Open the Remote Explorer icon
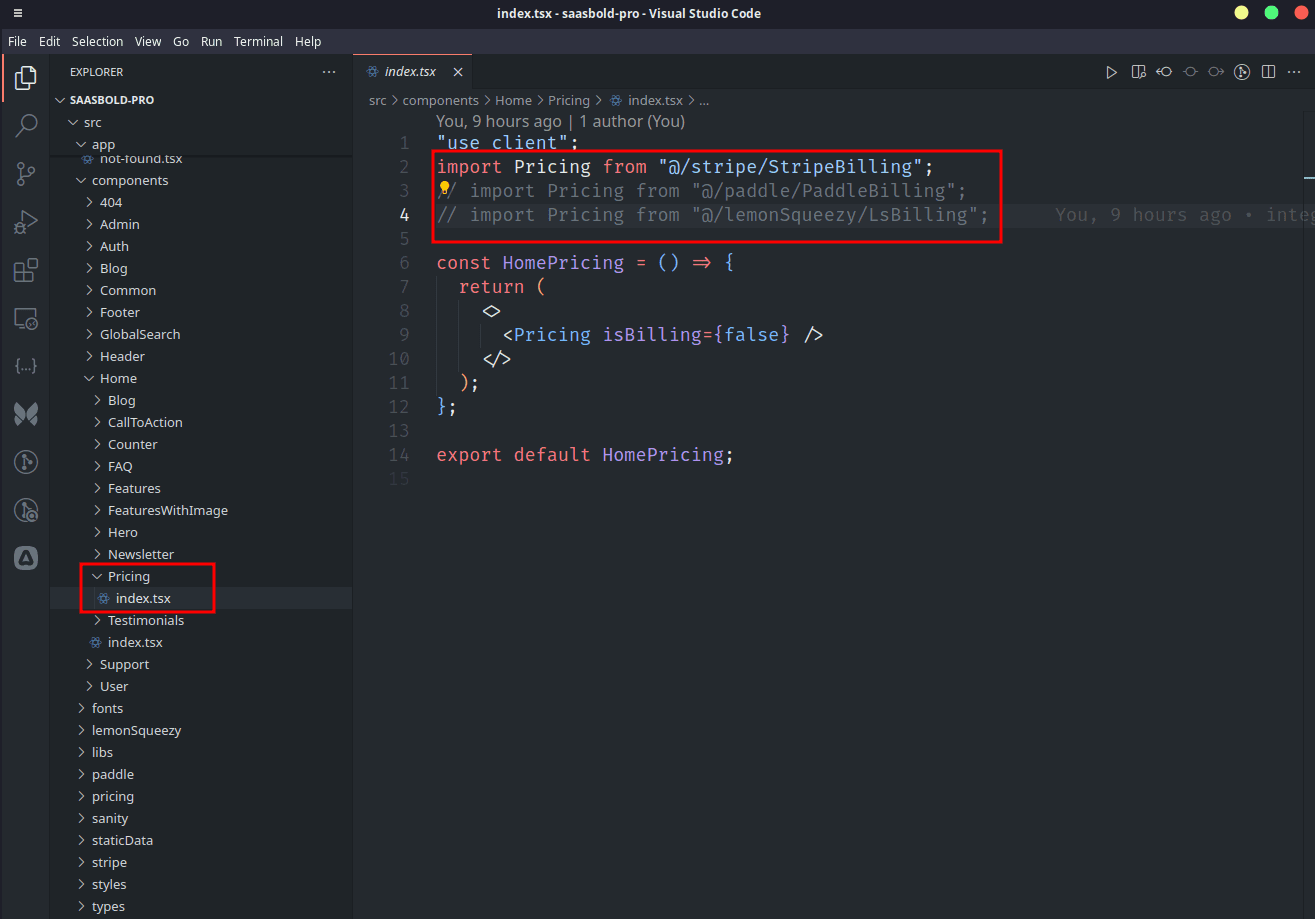The image size is (1315, 919). 26,318
